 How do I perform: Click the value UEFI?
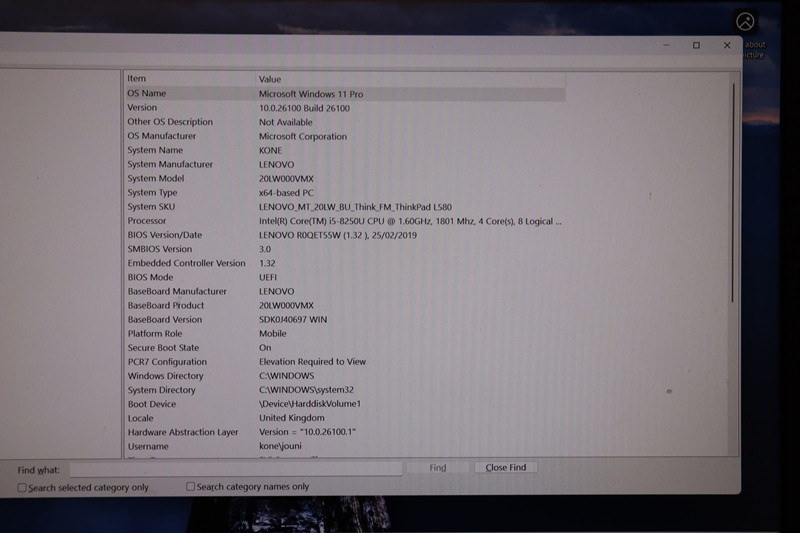pyautogui.click(x=268, y=277)
